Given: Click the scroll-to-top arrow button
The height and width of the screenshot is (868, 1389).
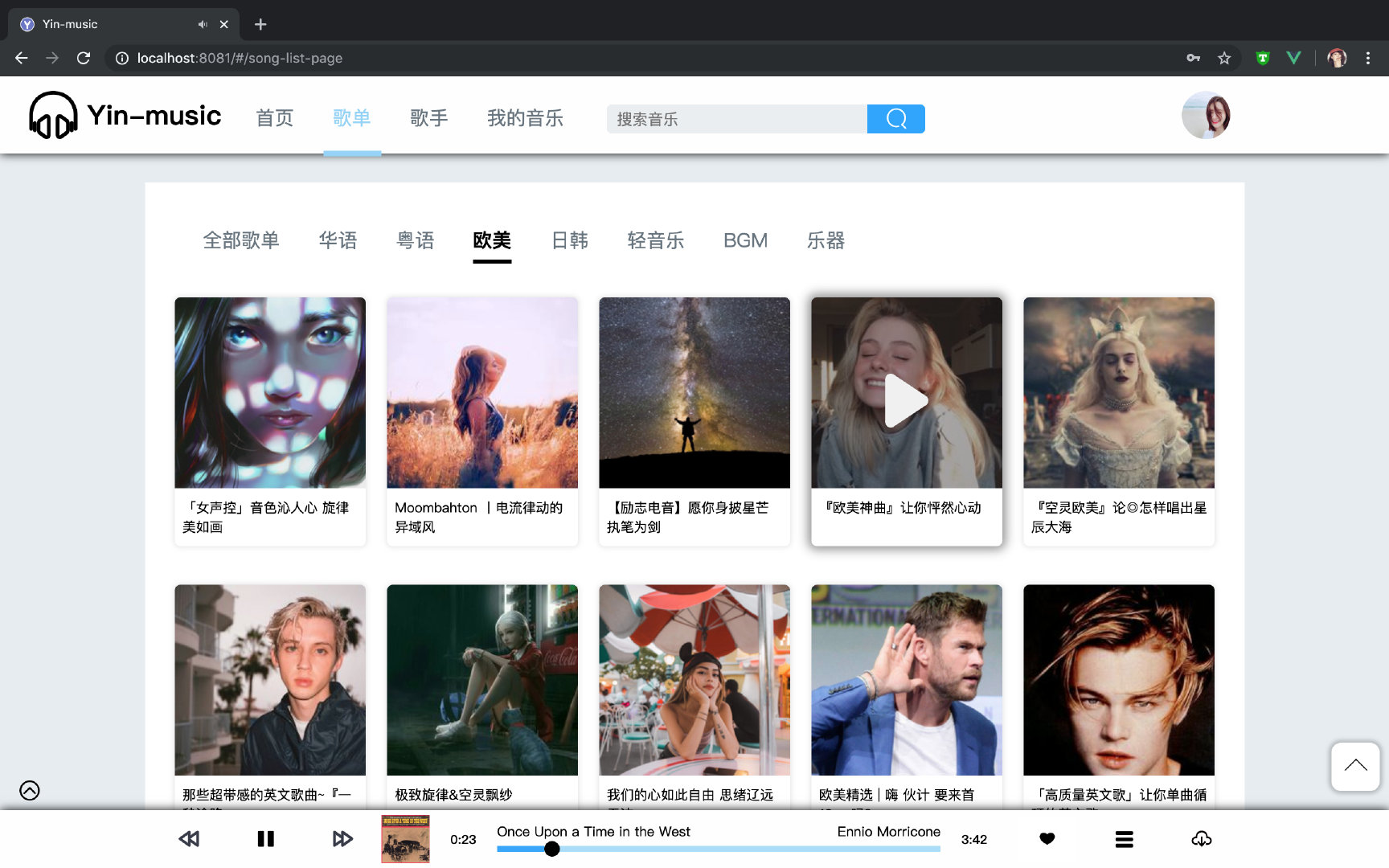Looking at the screenshot, I should [x=1355, y=766].
